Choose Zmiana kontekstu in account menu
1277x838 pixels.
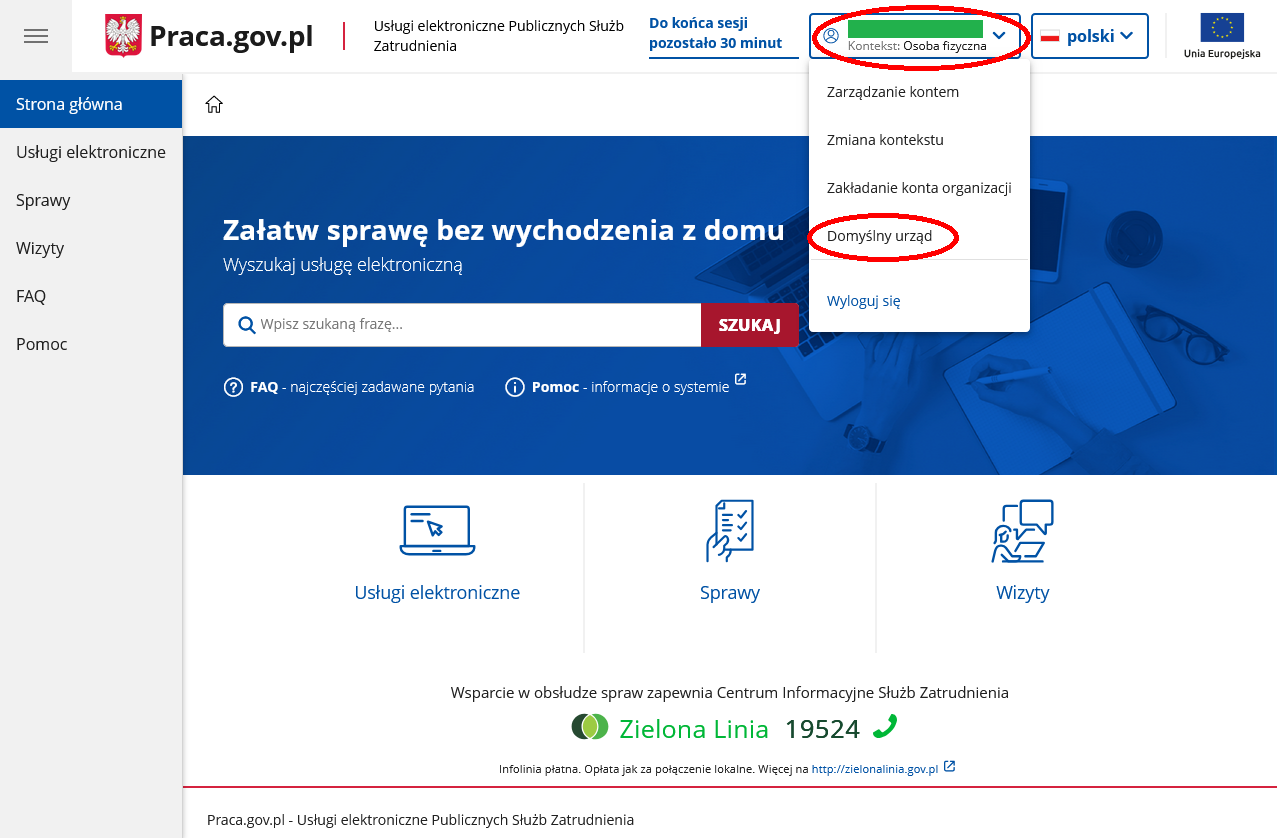coord(885,140)
